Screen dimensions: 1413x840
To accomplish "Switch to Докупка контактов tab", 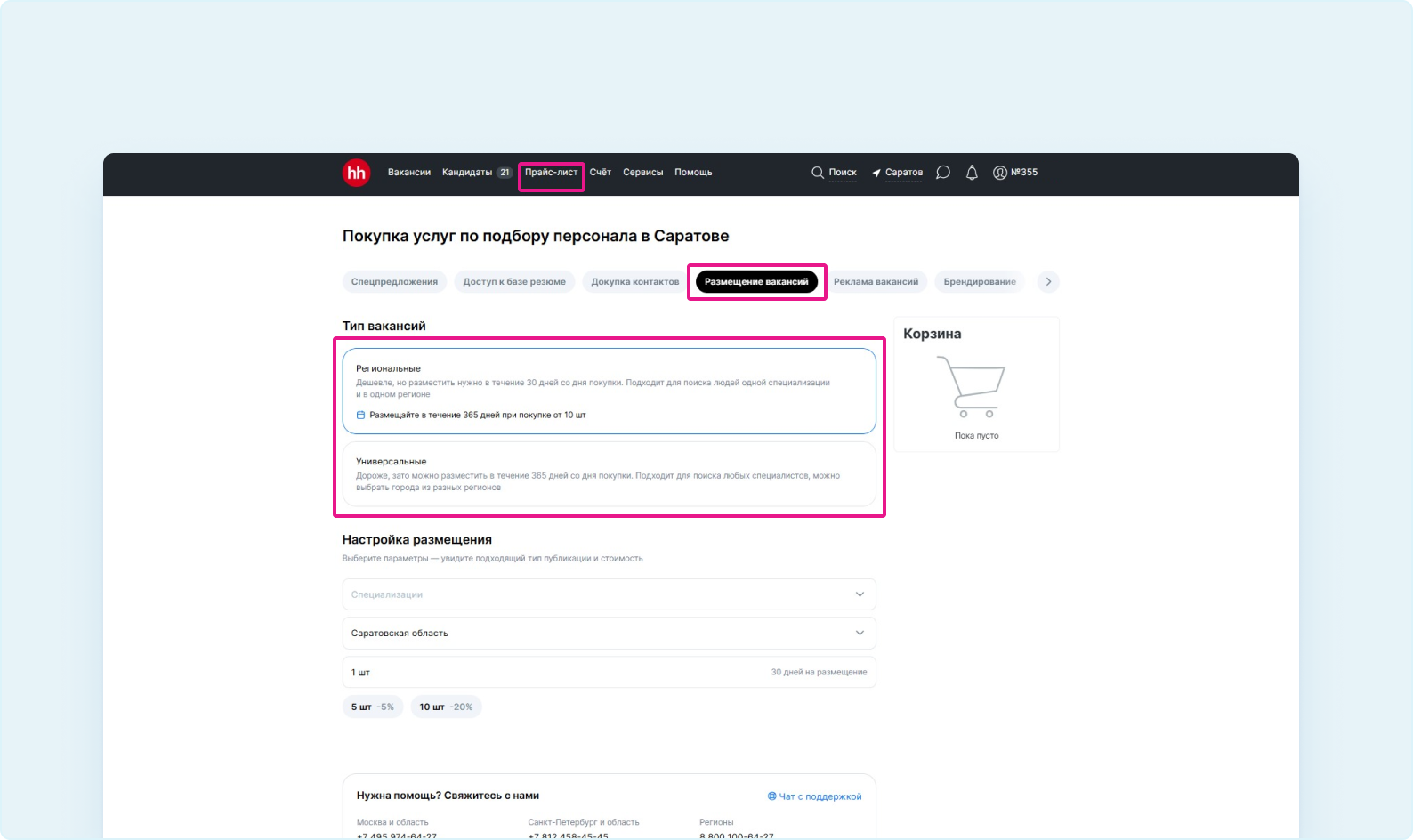I will 635,282.
